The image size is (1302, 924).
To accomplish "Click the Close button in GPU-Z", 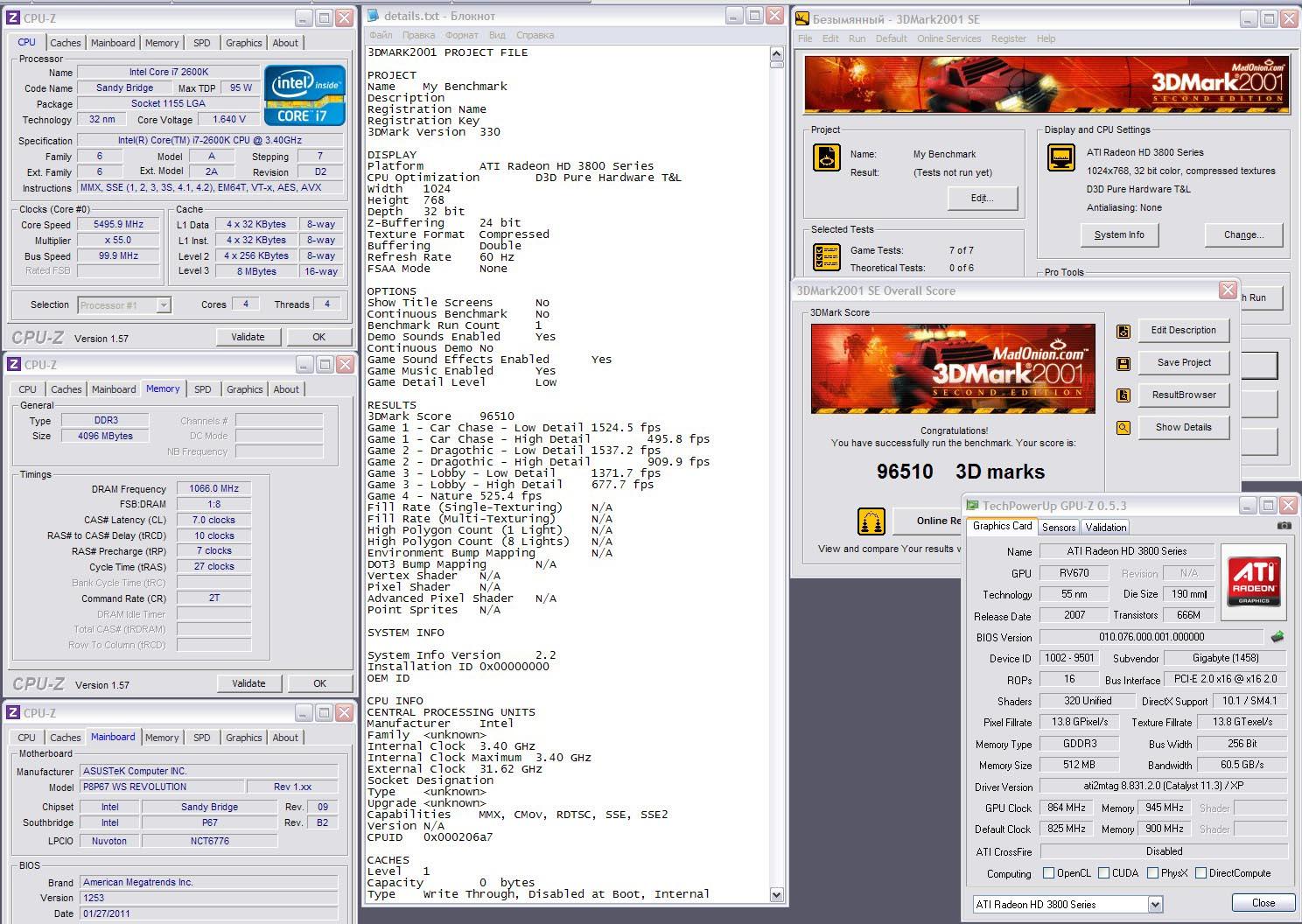I will click(x=1263, y=903).
